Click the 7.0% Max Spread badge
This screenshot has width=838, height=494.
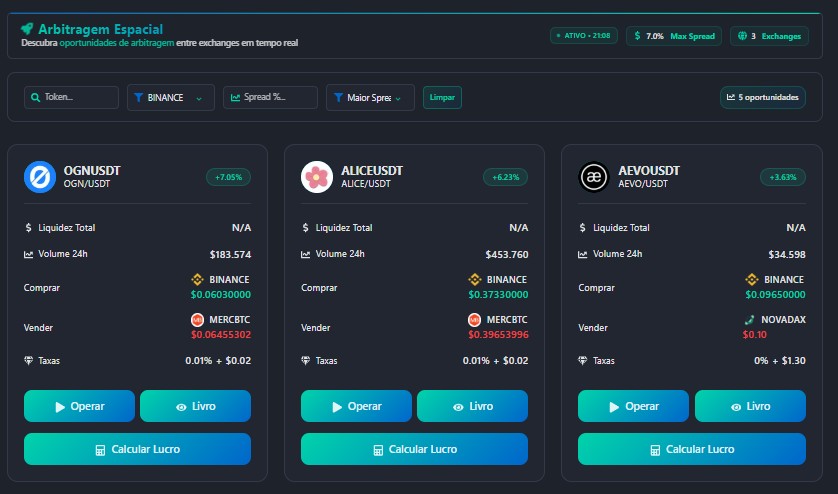[x=675, y=36]
